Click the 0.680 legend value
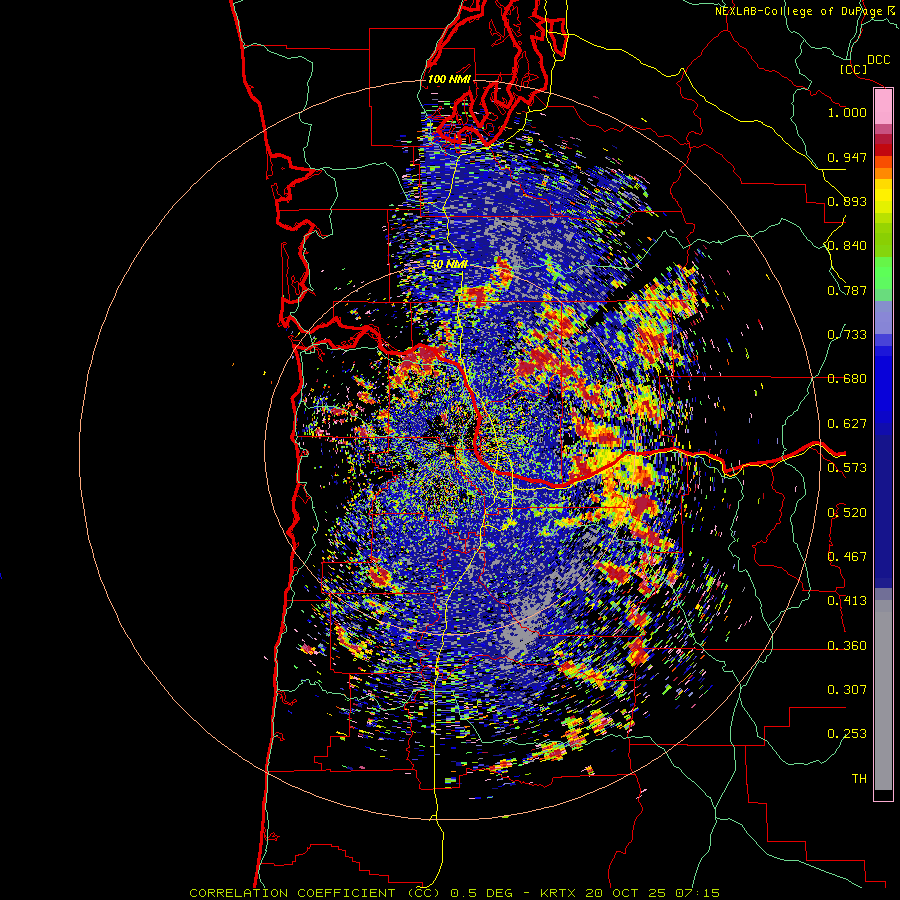Image resolution: width=900 pixels, height=900 pixels. click(847, 379)
